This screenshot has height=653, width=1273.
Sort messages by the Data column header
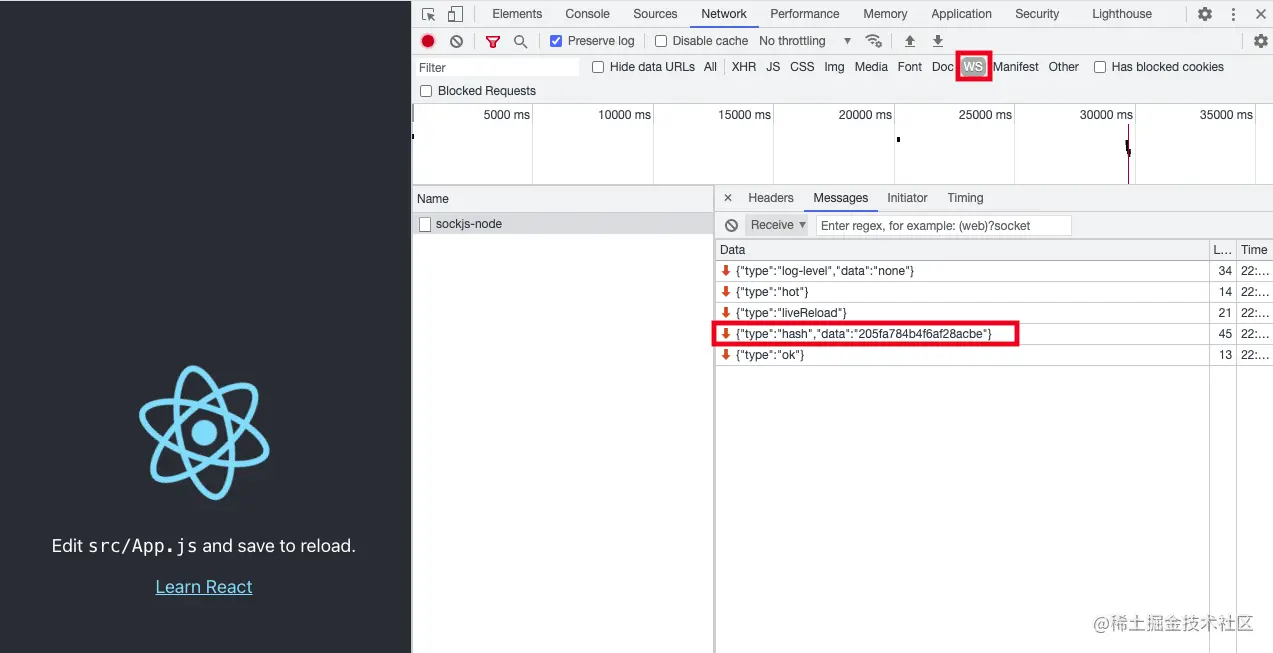click(963, 250)
